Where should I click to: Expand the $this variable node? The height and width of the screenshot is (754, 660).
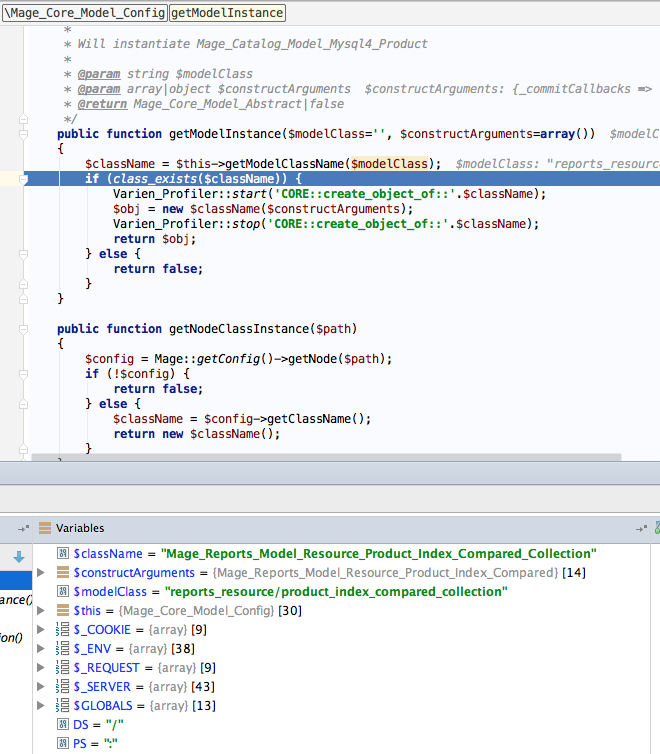tap(41, 610)
